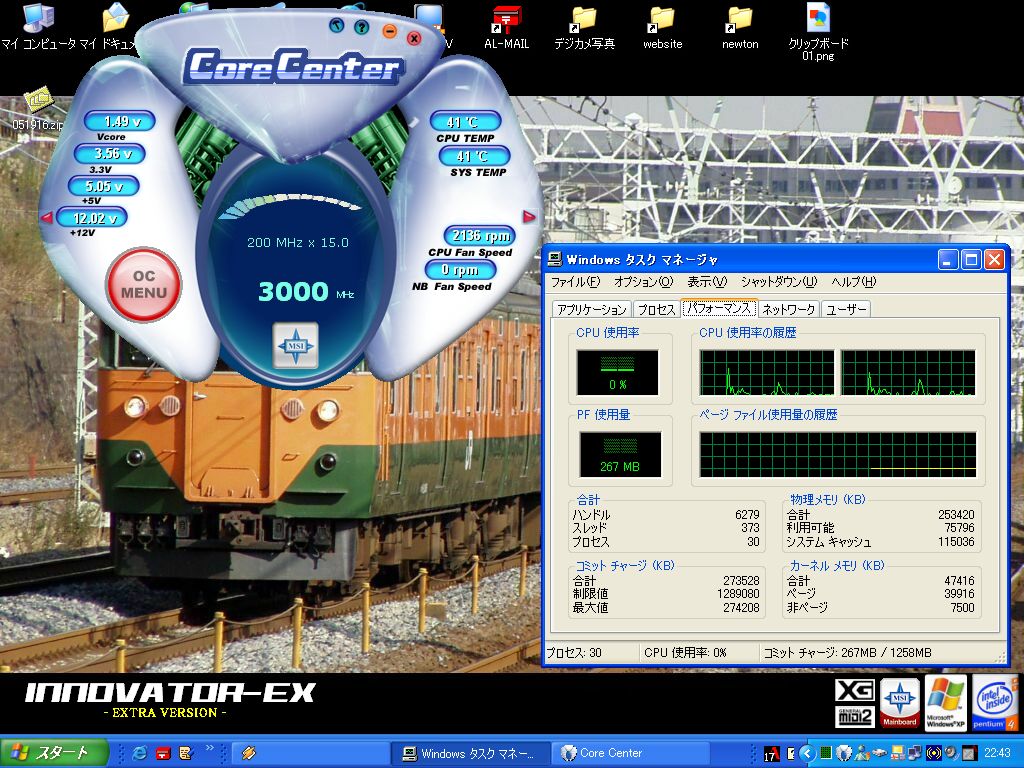The width and height of the screenshot is (1024, 768).
Task: Click the CPU TEMP 41 °C value
Action: point(465,121)
